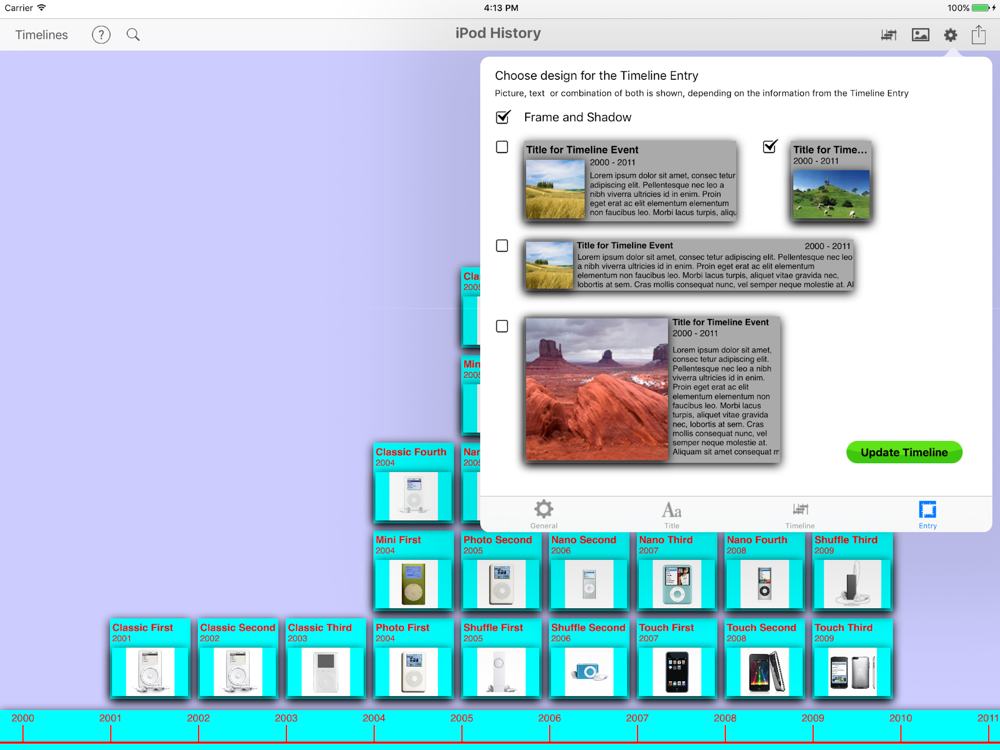Tap the search magnifier icon
Viewport: 1000px width, 750px height.
coord(133,34)
